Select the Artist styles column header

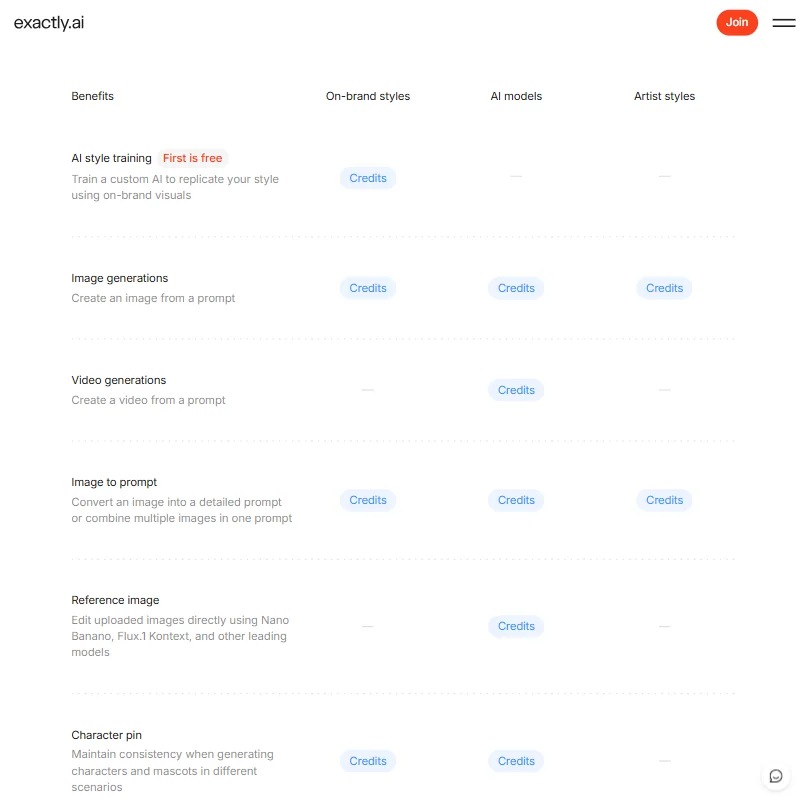point(664,96)
